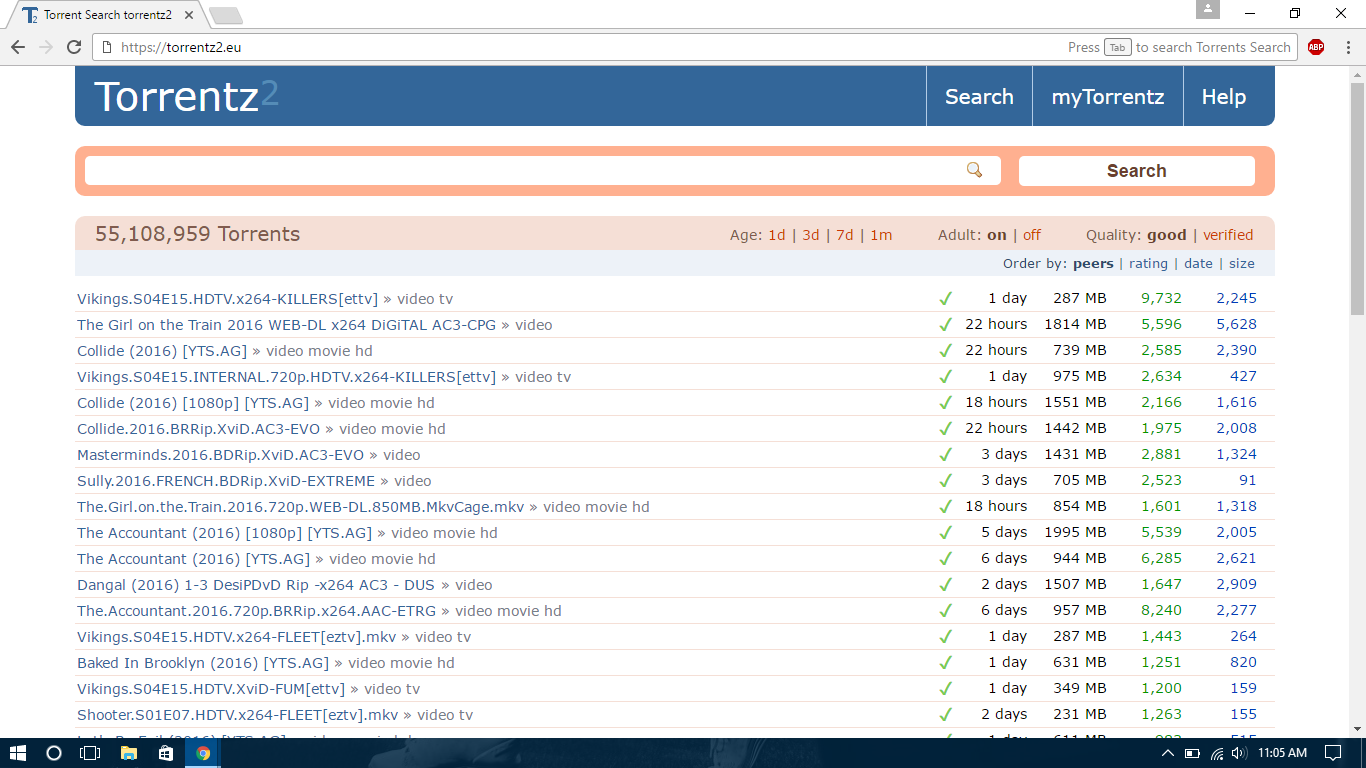Click verified checkmark for Dangal row

coord(945,585)
